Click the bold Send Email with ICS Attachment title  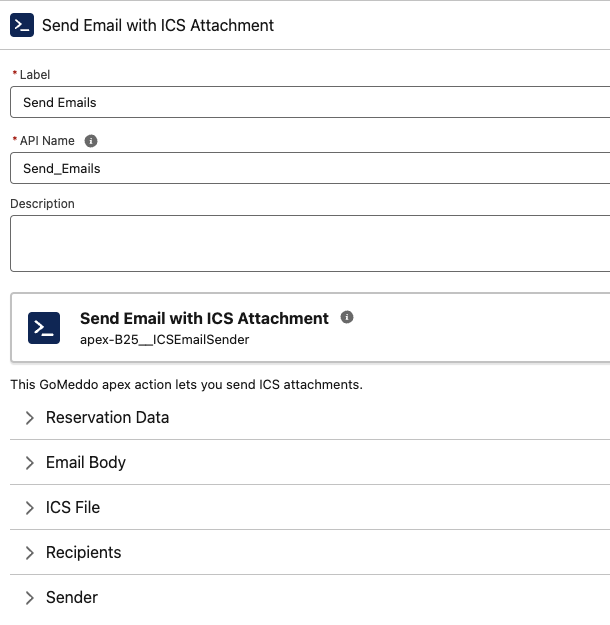[x=204, y=318]
